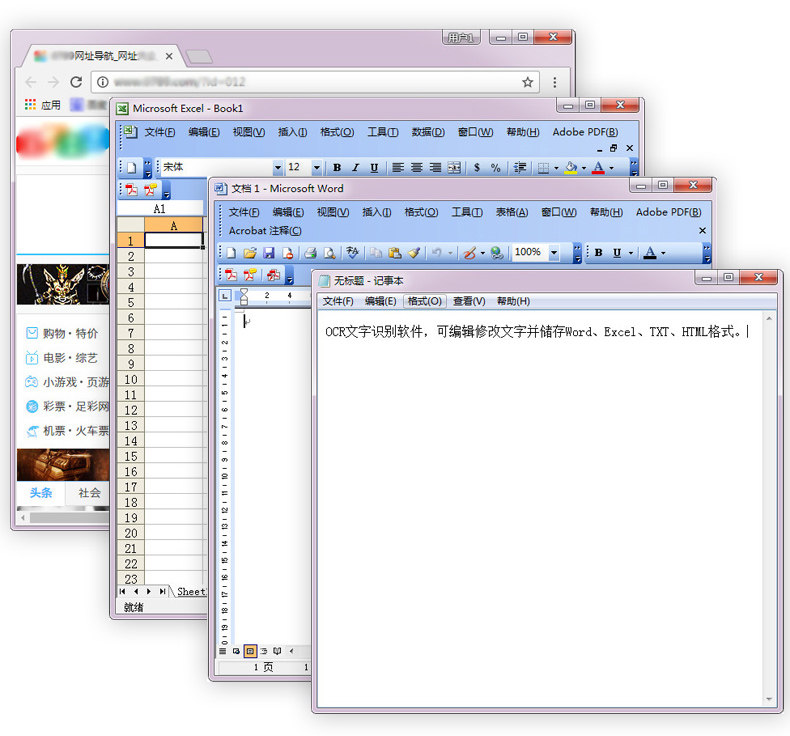This screenshot has width=790, height=736.
Task: Apply Currency style in Excel toolbar
Action: 477,168
